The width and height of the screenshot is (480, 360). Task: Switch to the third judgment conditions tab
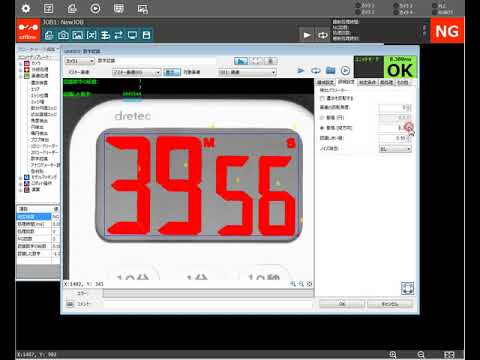pyautogui.click(x=367, y=82)
